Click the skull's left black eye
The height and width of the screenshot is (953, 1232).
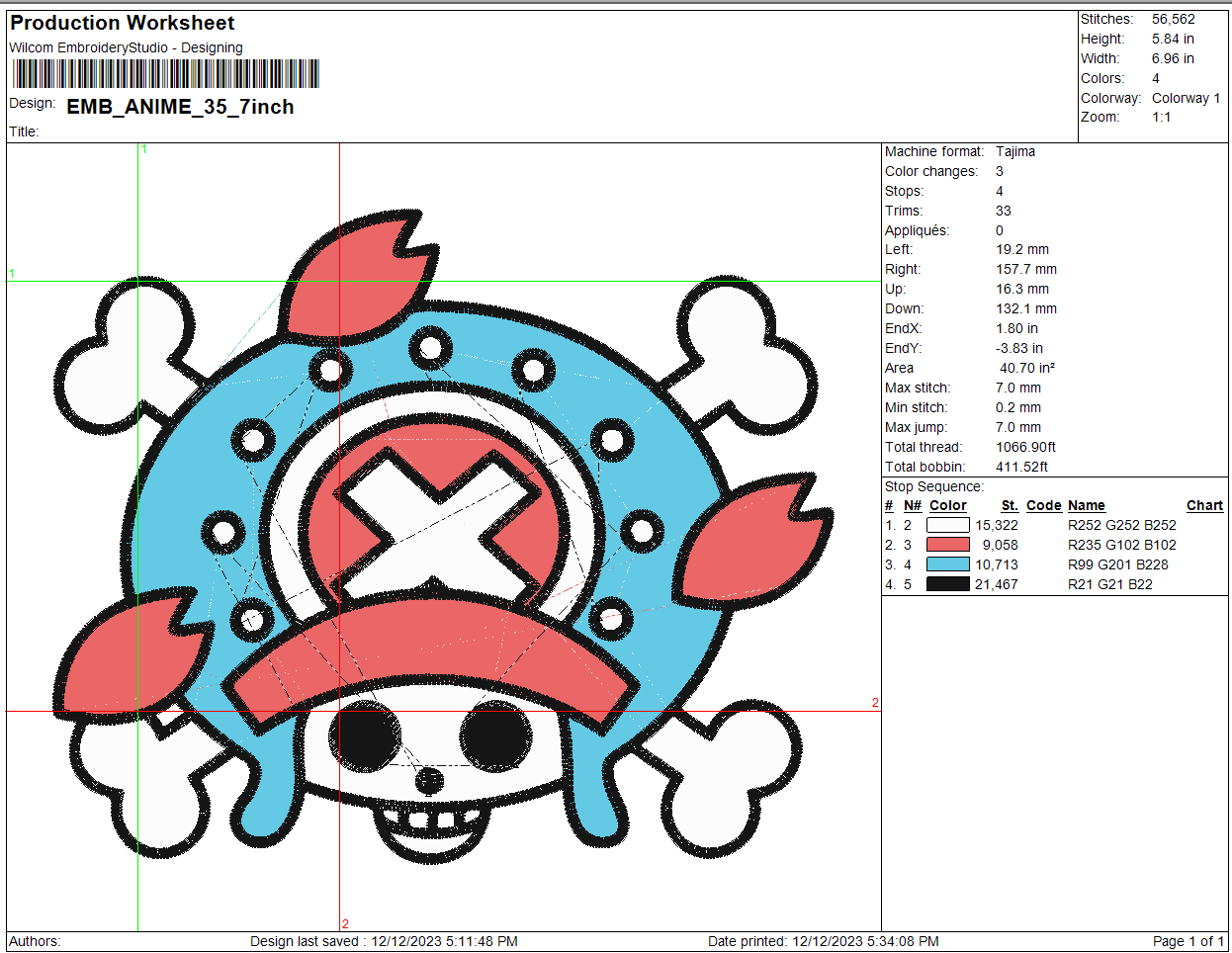(363, 736)
